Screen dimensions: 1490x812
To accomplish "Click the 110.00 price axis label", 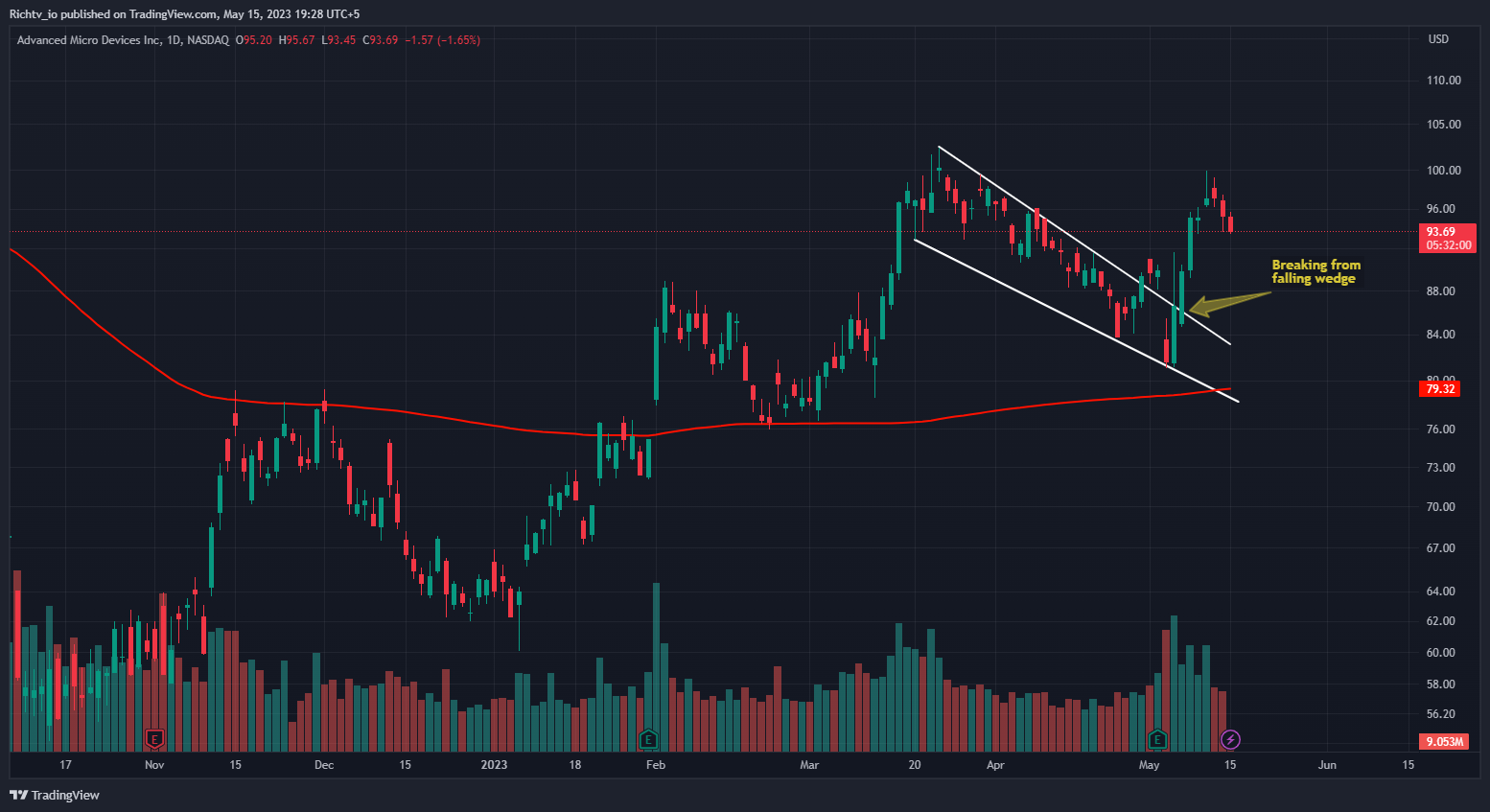I will pyautogui.click(x=1444, y=81).
